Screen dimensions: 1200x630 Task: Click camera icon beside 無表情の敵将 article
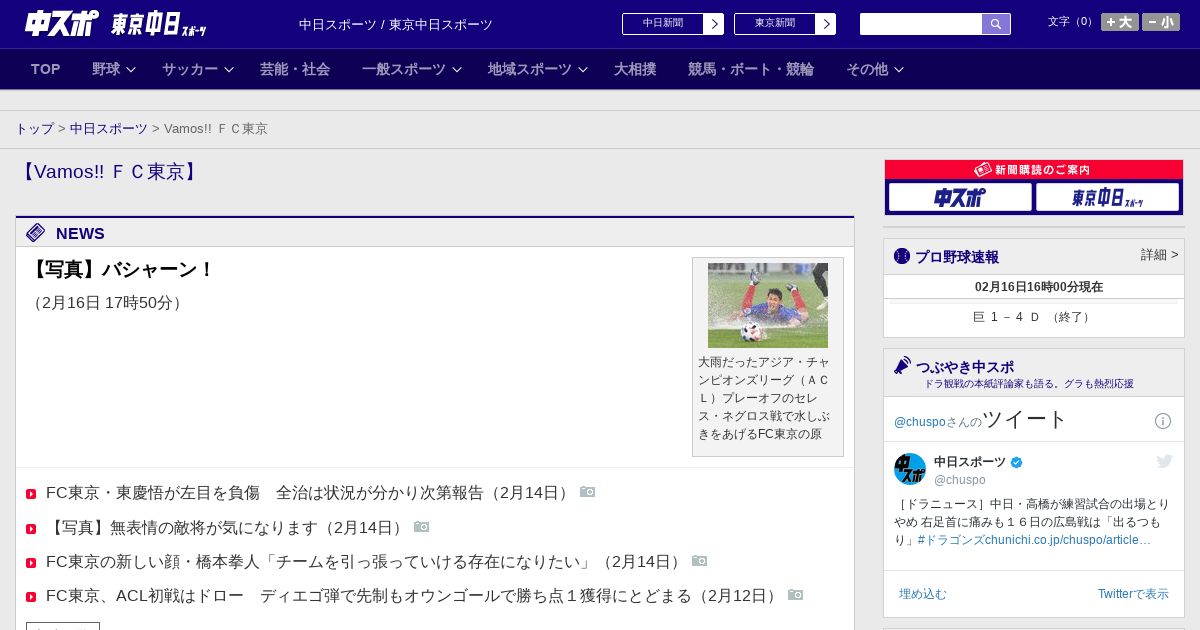coord(422,527)
